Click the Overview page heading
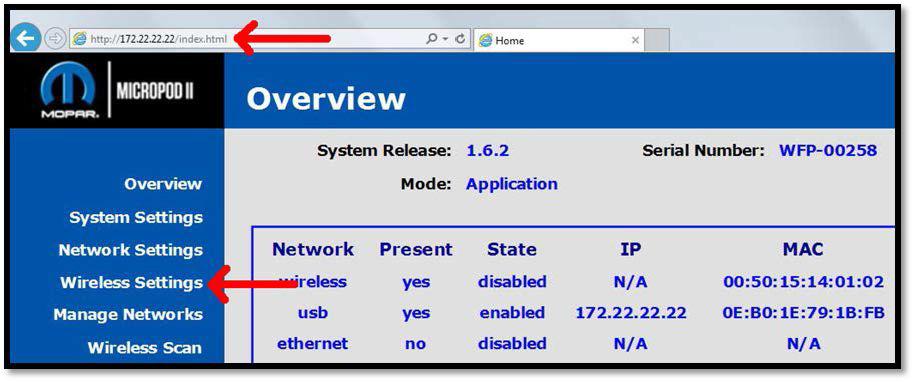Image resolution: width=914 pixels, height=382 pixels. coord(326,99)
